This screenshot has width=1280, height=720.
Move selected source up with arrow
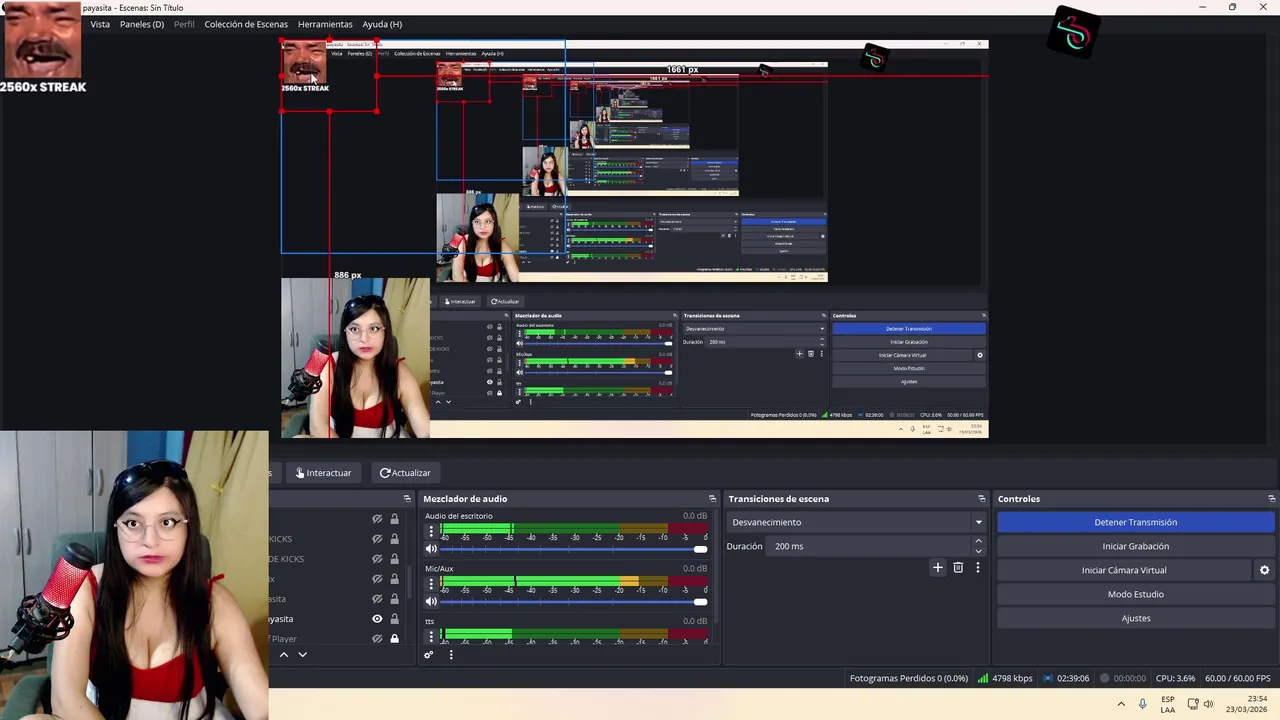point(284,655)
